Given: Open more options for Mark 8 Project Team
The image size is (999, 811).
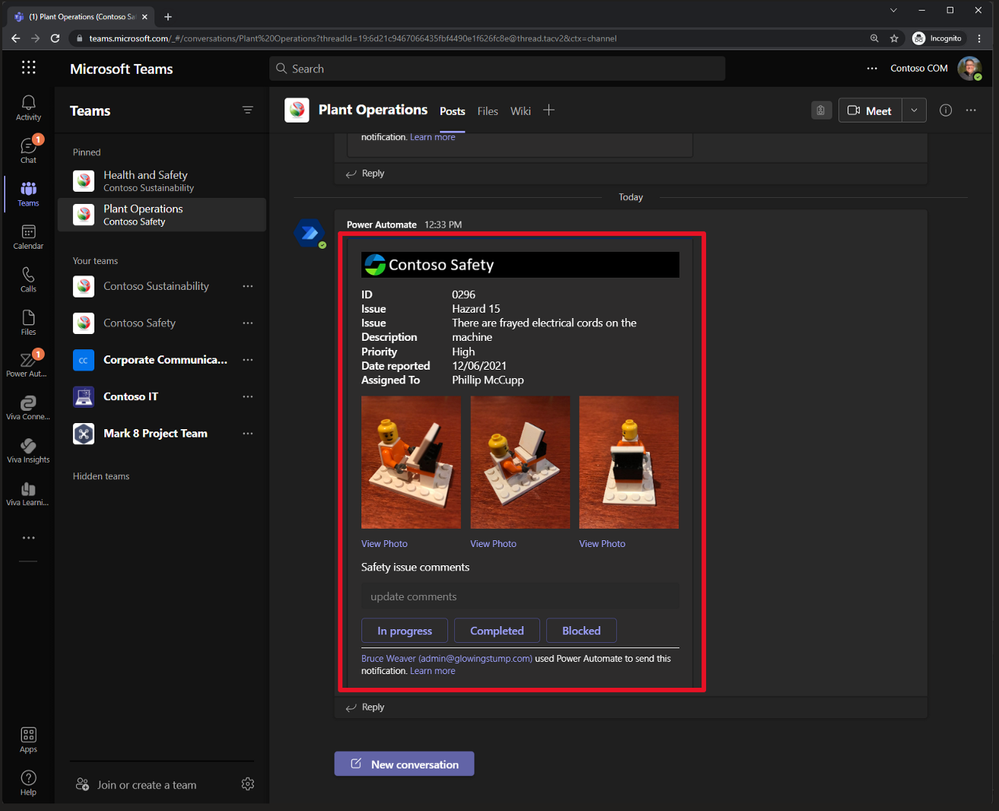Looking at the screenshot, I should pos(248,433).
